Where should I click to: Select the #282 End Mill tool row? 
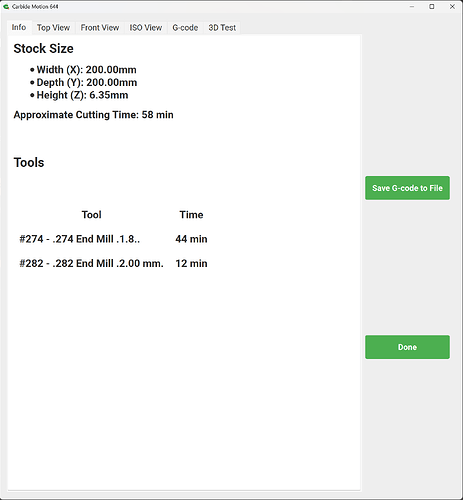click(113, 263)
